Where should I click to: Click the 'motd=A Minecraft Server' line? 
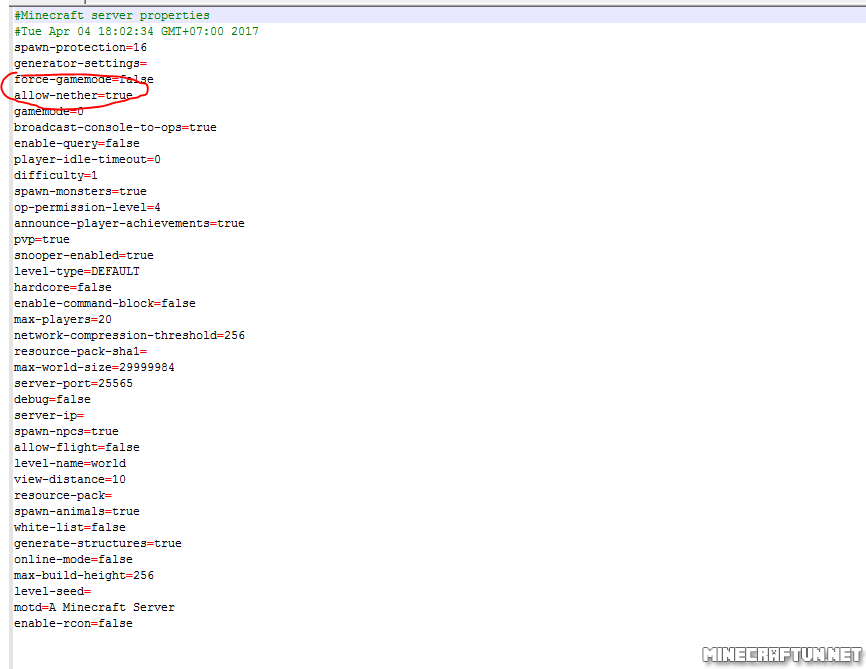94,608
